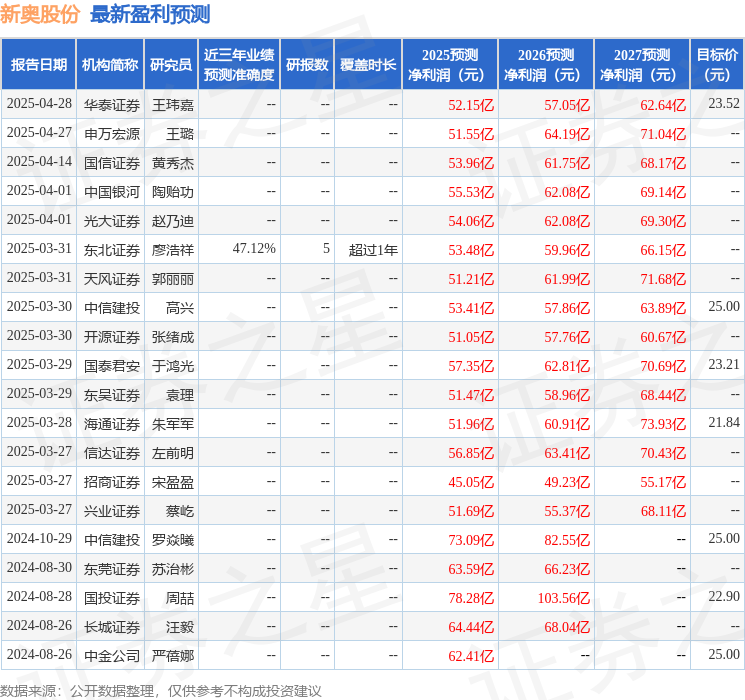Screen dimensions: 745x700
Task: Select the 兴业证券 institution cell
Action: (112, 511)
